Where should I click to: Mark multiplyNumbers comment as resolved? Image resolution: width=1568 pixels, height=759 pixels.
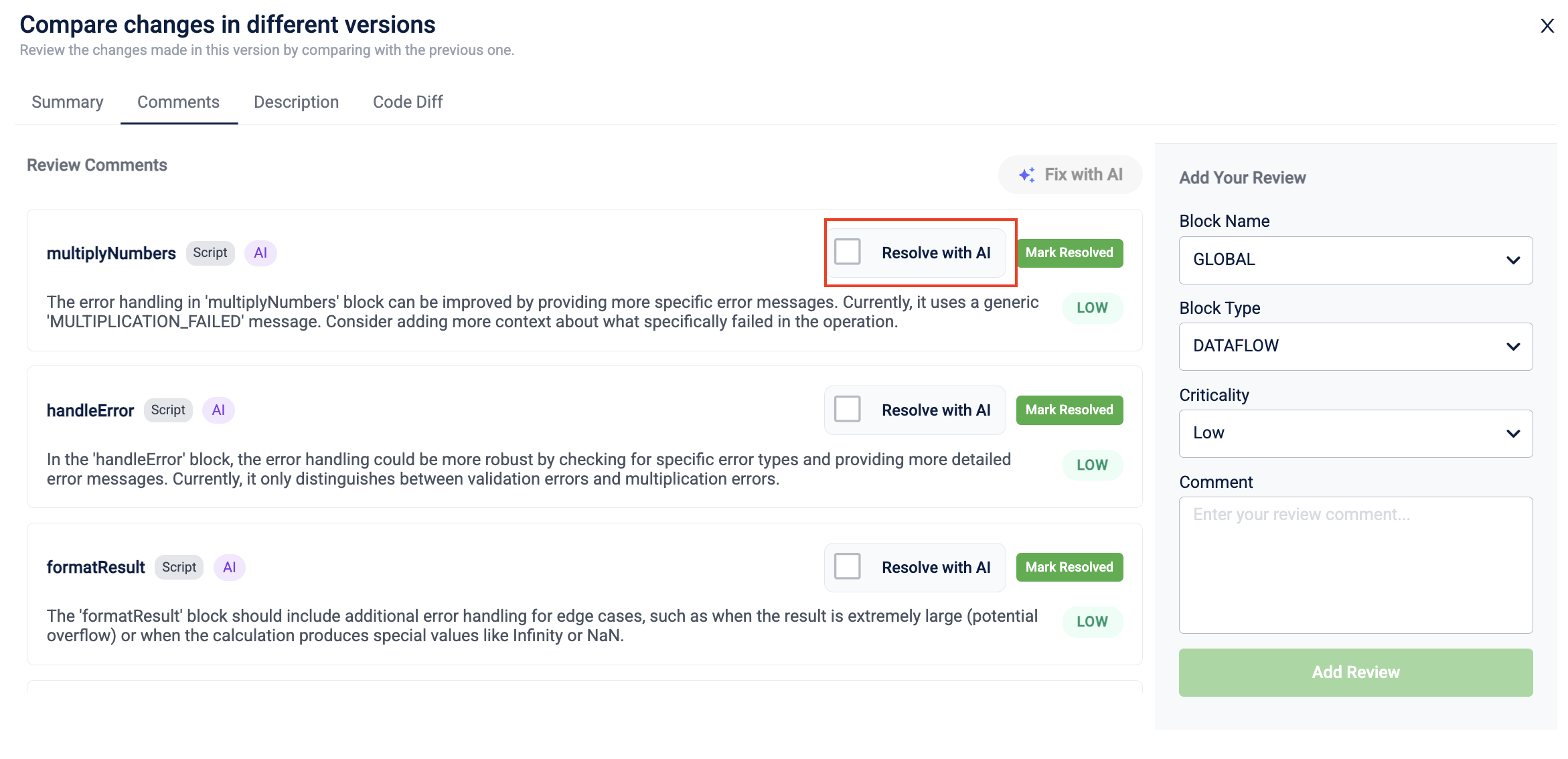pyautogui.click(x=1069, y=253)
